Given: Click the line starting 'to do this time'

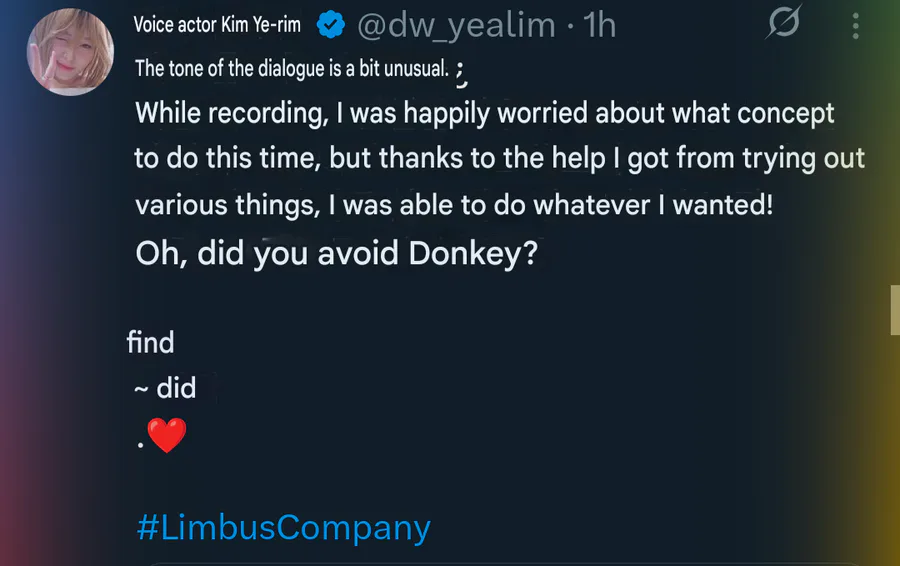Looking at the screenshot, I should pyautogui.click(x=500, y=159).
